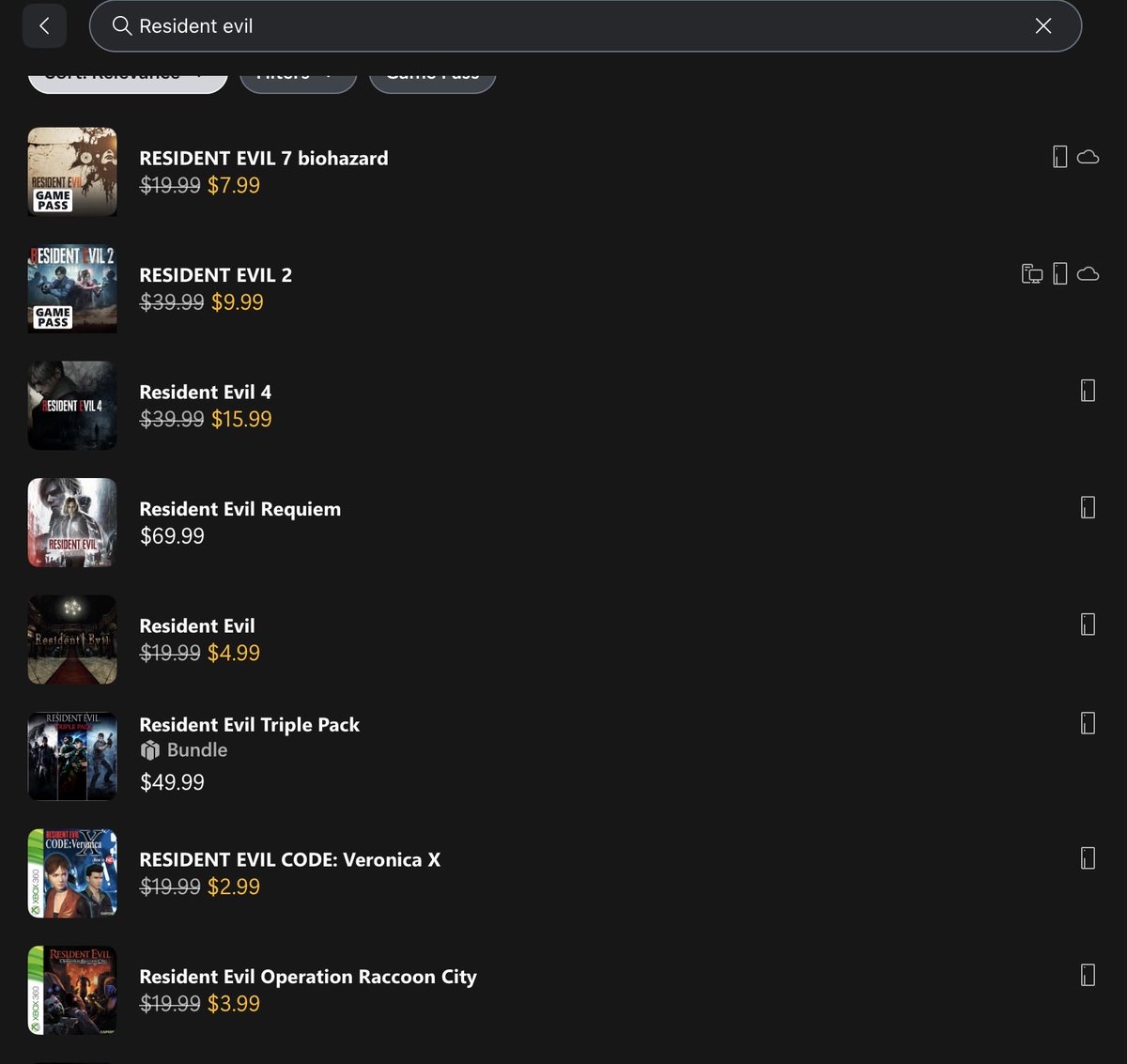
Task: Open the $4.99 Resident Evil mansion thumbnail
Action: click(72, 640)
